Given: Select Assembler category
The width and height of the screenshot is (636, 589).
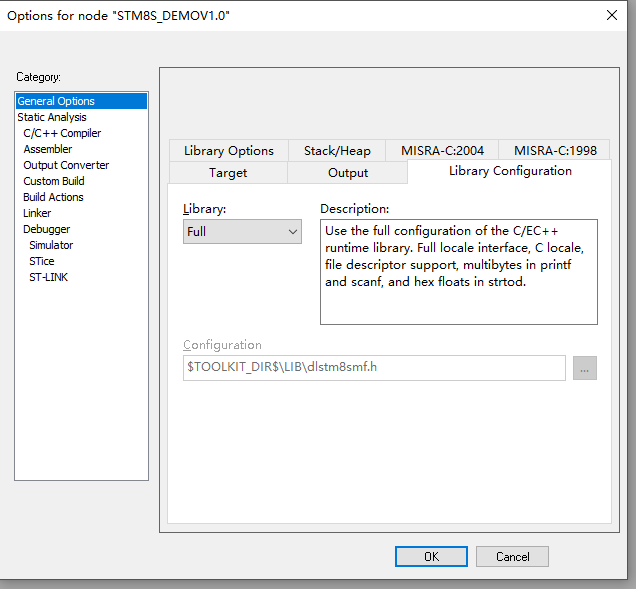Looking at the screenshot, I should (47, 149).
